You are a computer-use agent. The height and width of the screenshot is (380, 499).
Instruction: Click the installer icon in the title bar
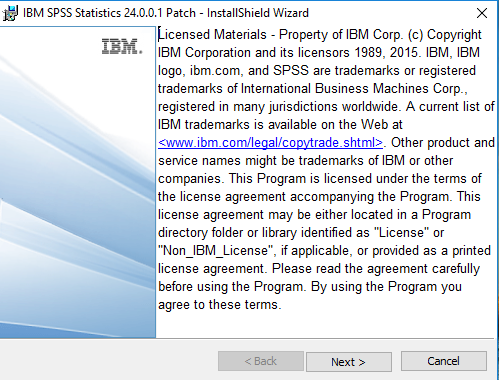pos(10,13)
